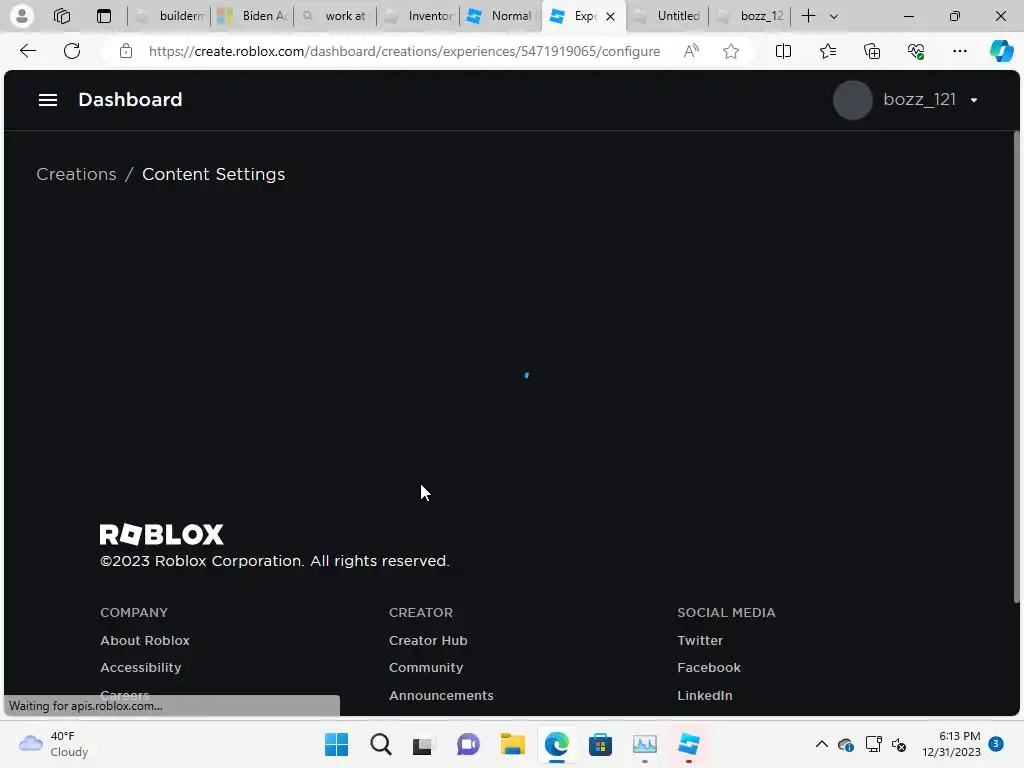Switch to the Inventor tab
1024x768 pixels.
[419, 16]
